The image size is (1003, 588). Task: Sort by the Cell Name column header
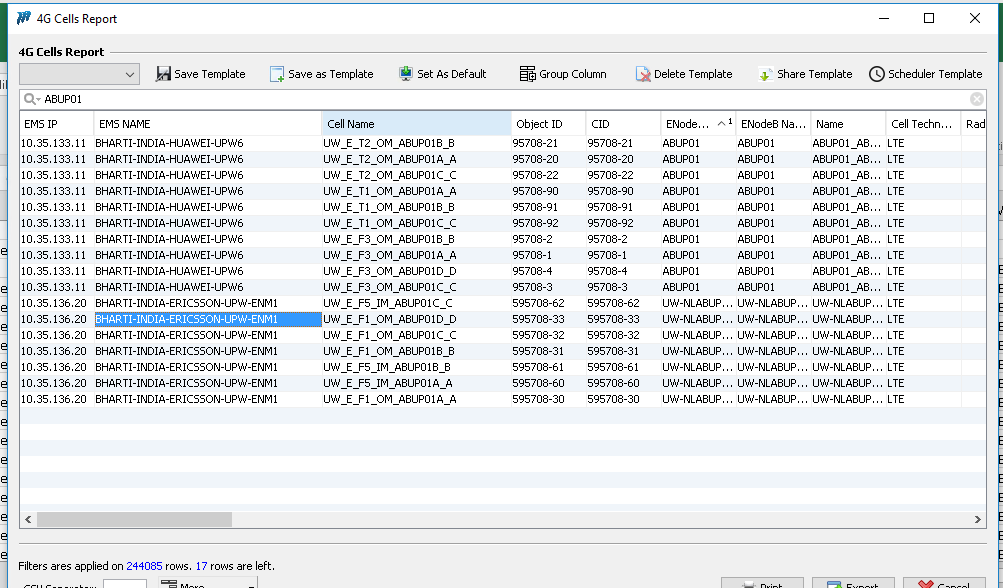[416, 124]
